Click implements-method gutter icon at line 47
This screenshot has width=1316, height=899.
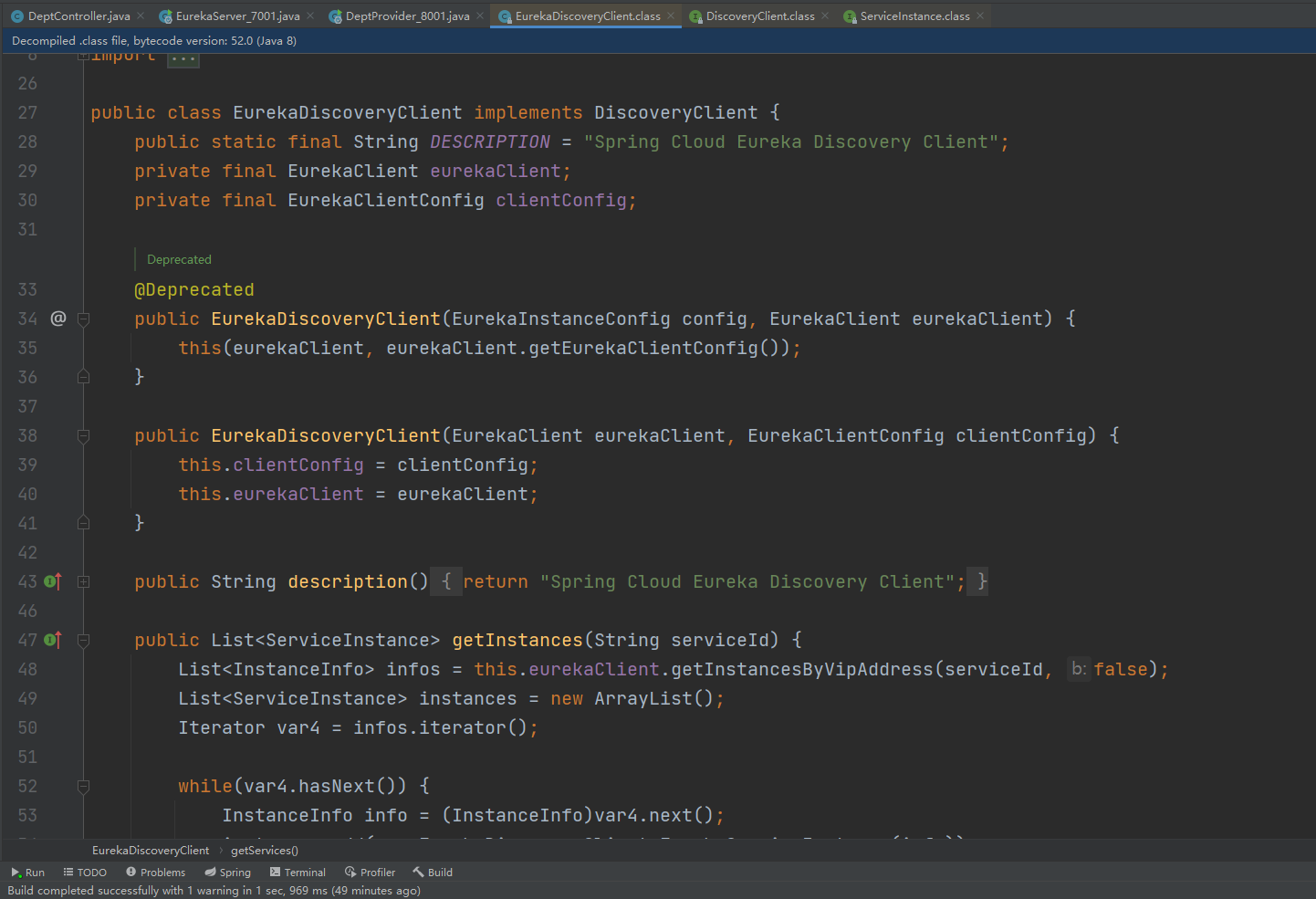click(x=53, y=640)
